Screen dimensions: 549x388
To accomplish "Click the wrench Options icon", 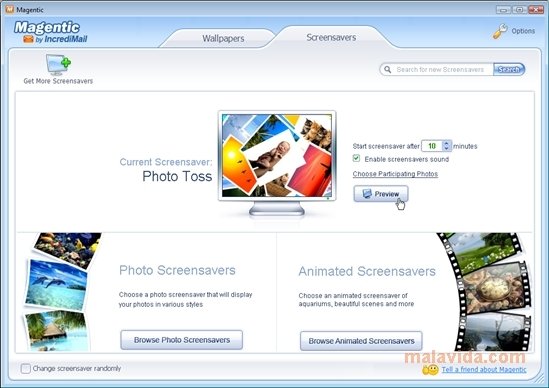I will [500, 31].
